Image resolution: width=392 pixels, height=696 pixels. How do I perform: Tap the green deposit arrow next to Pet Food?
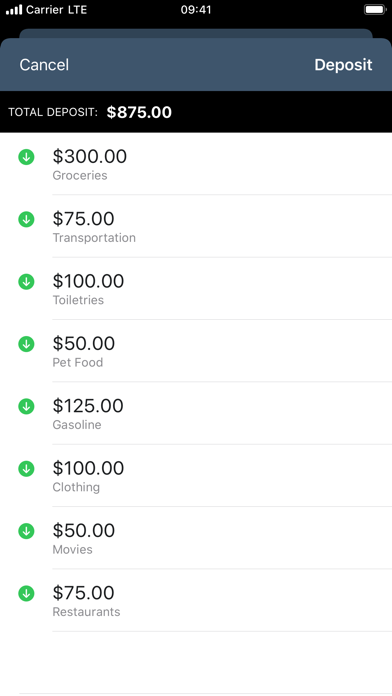pyautogui.click(x=26, y=344)
